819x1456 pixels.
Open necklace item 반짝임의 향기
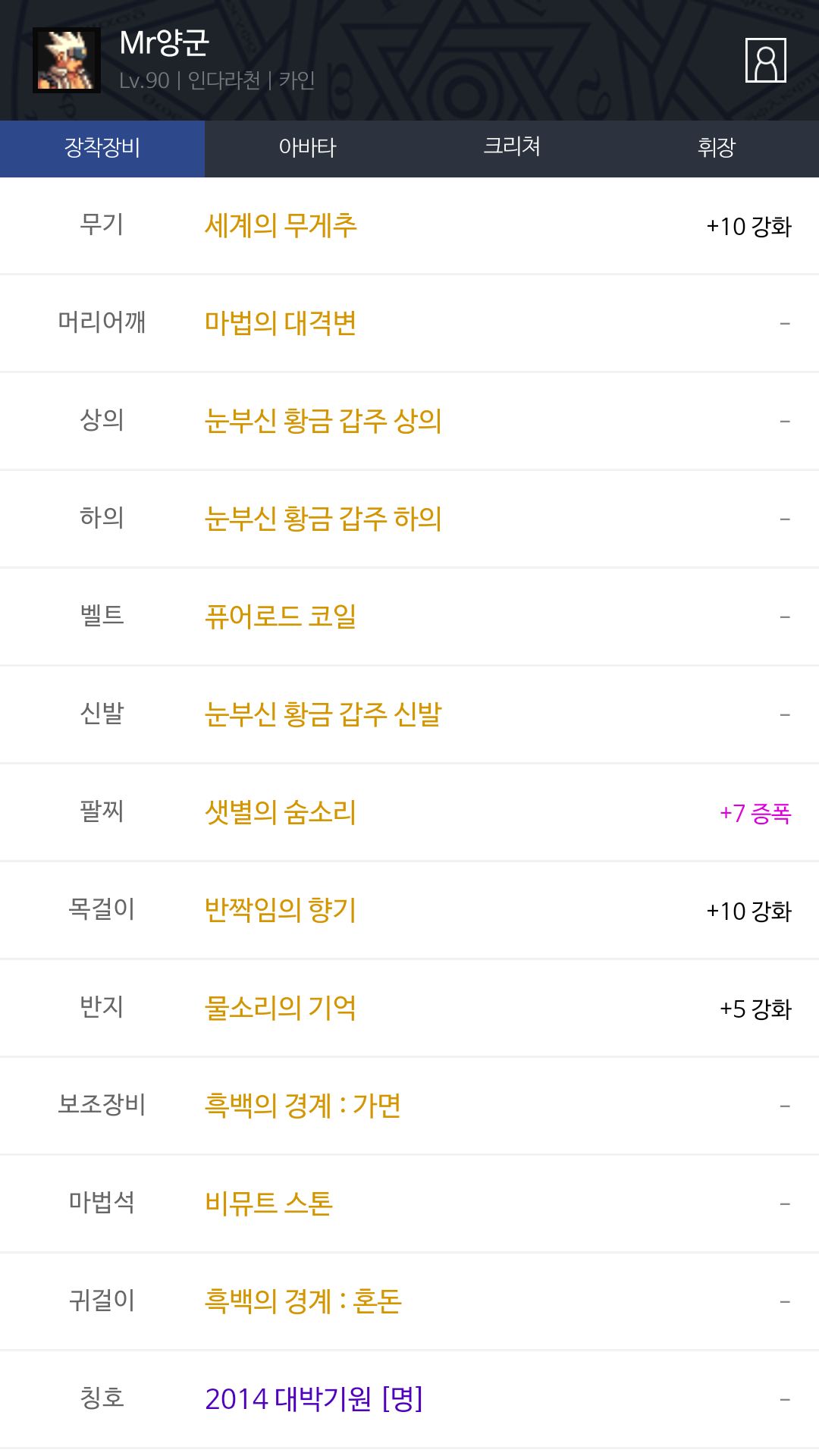(x=281, y=910)
